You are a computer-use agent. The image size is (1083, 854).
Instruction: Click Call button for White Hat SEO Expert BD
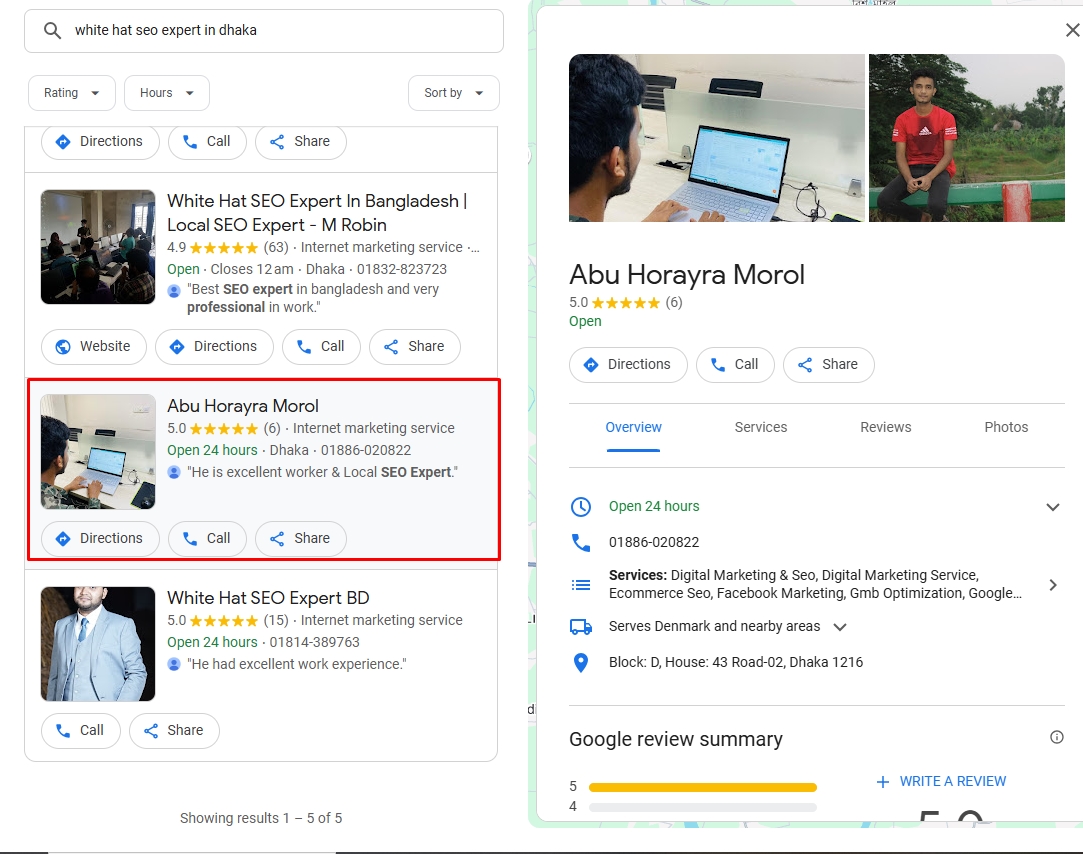[80, 730]
